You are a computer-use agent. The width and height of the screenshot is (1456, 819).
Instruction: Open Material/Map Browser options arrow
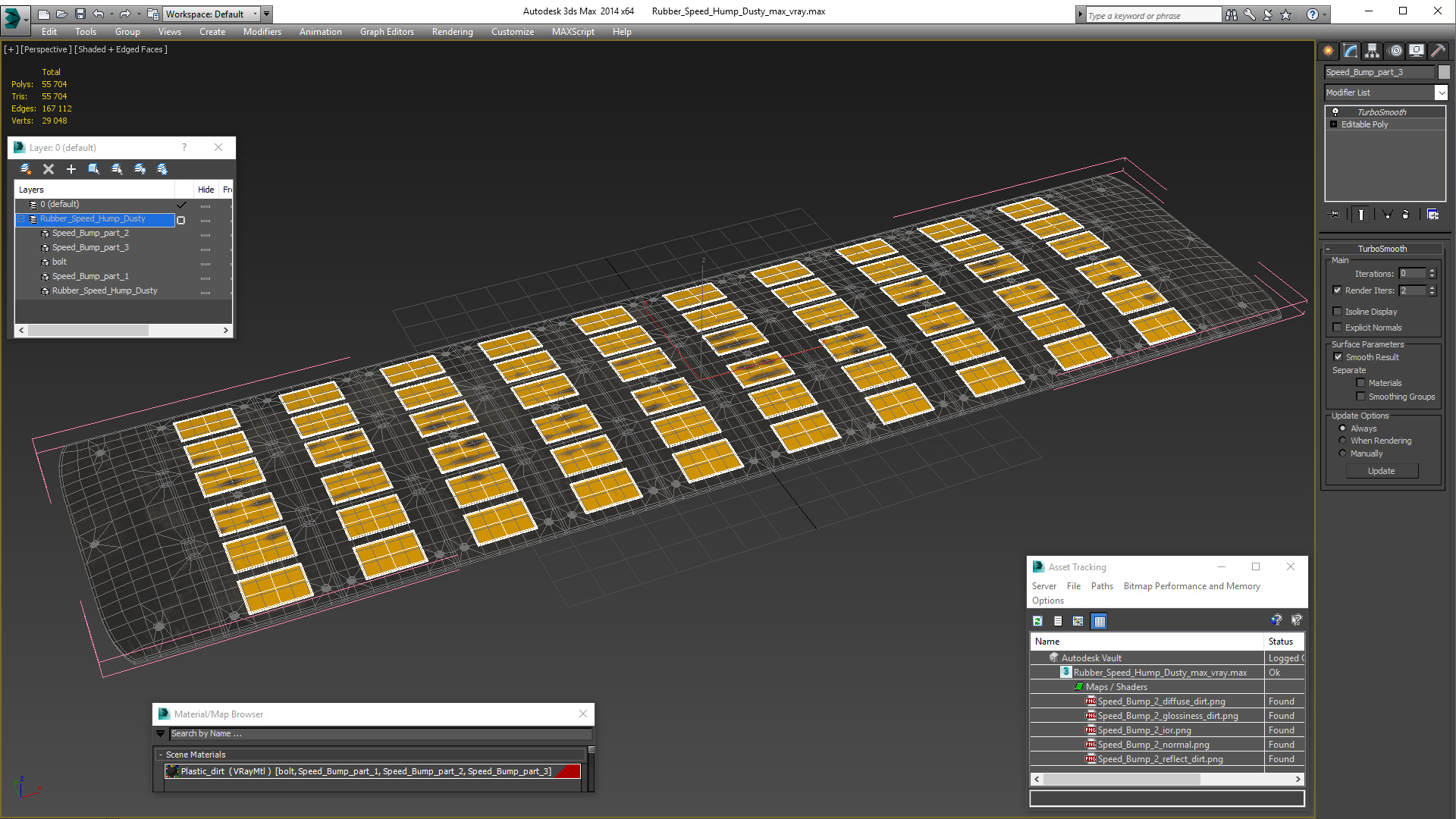(x=160, y=733)
